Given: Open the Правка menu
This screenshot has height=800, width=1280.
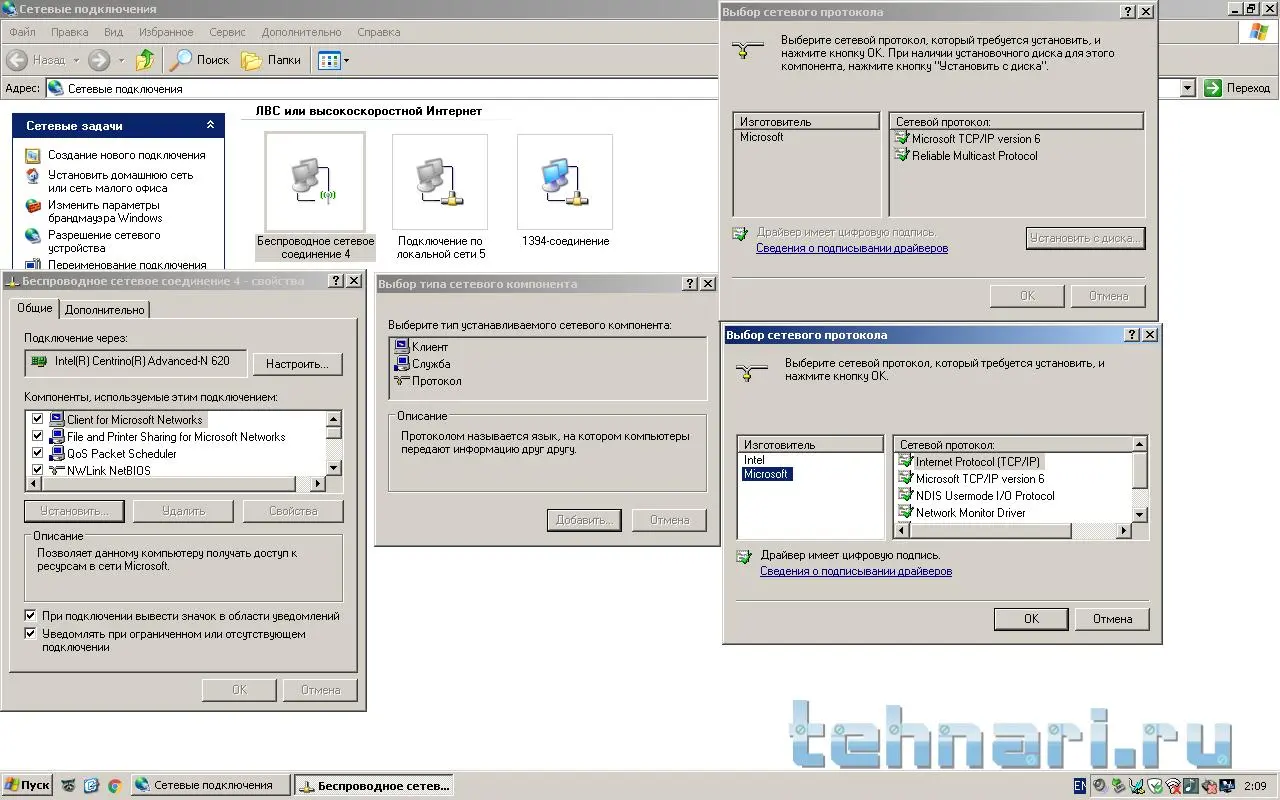Looking at the screenshot, I should click(x=69, y=32).
